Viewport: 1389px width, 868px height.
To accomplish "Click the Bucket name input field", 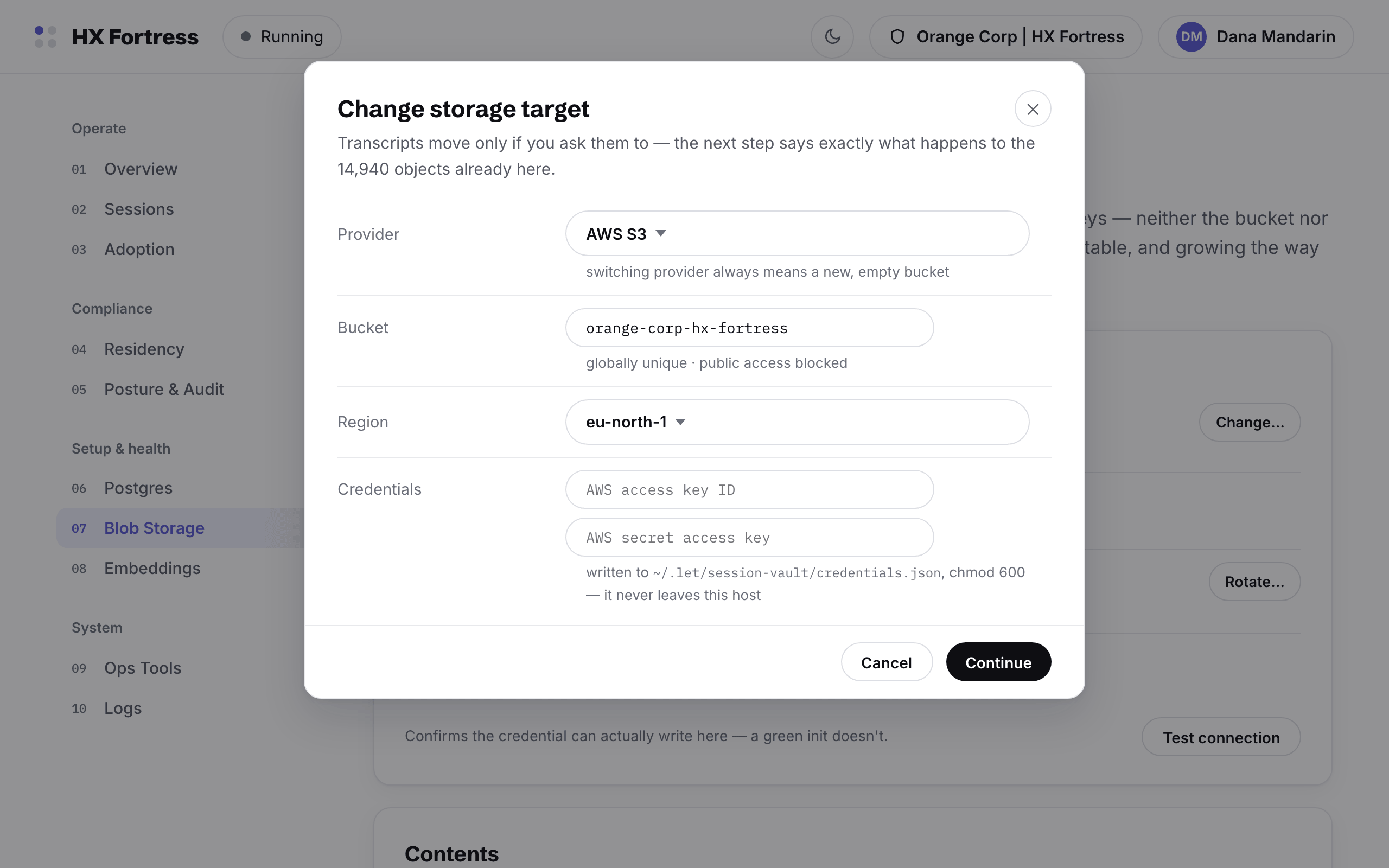I will 750,328.
